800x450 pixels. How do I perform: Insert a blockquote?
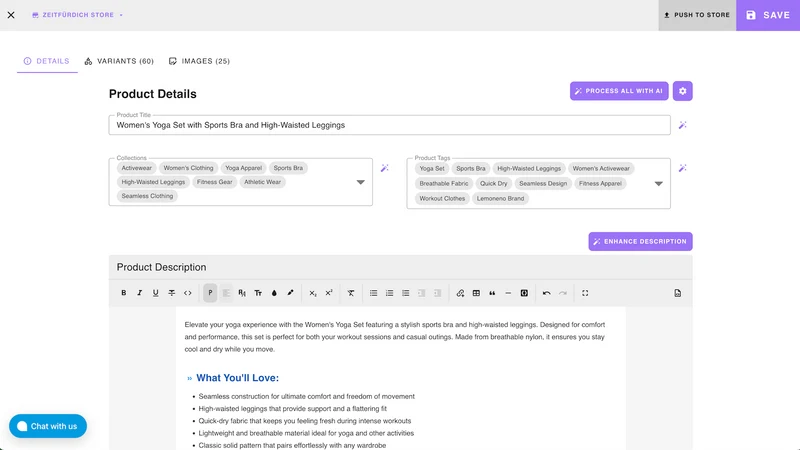pos(492,293)
